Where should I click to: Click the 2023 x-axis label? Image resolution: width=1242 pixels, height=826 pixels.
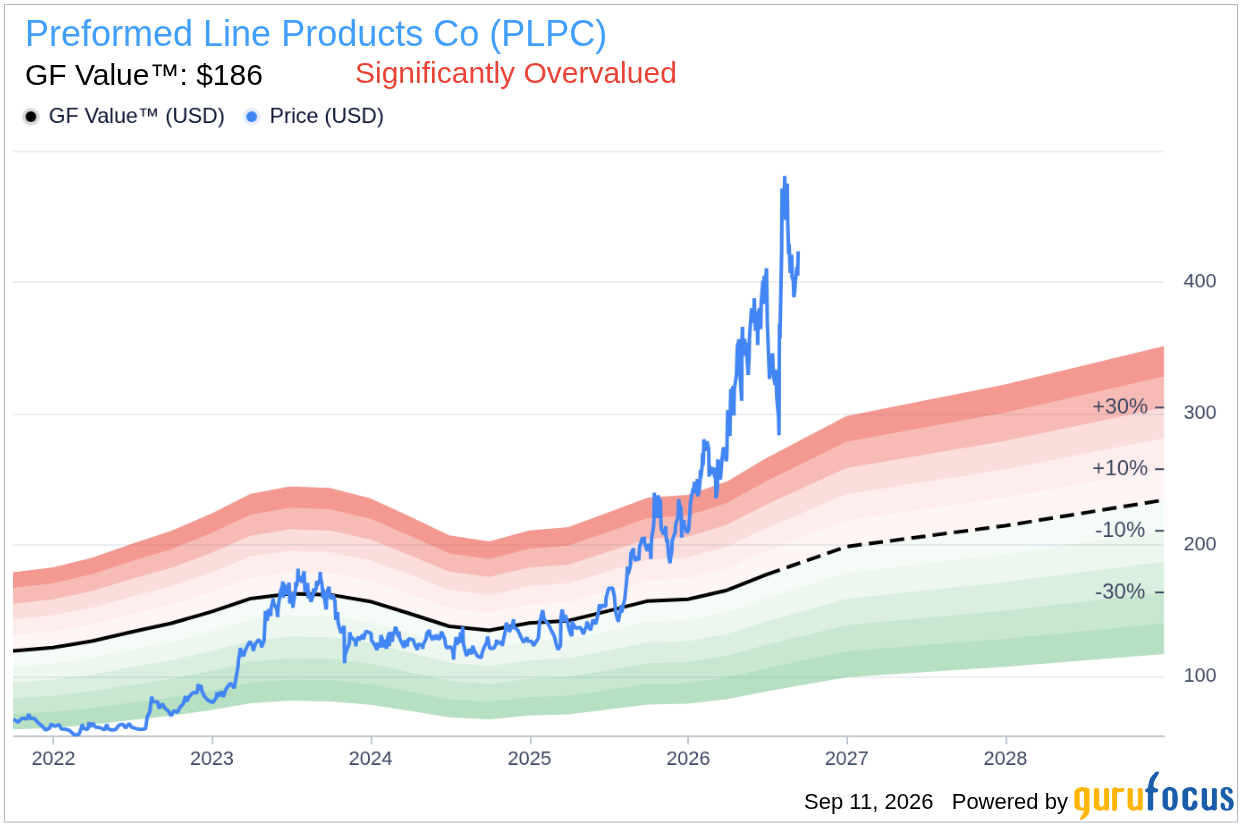(x=212, y=758)
